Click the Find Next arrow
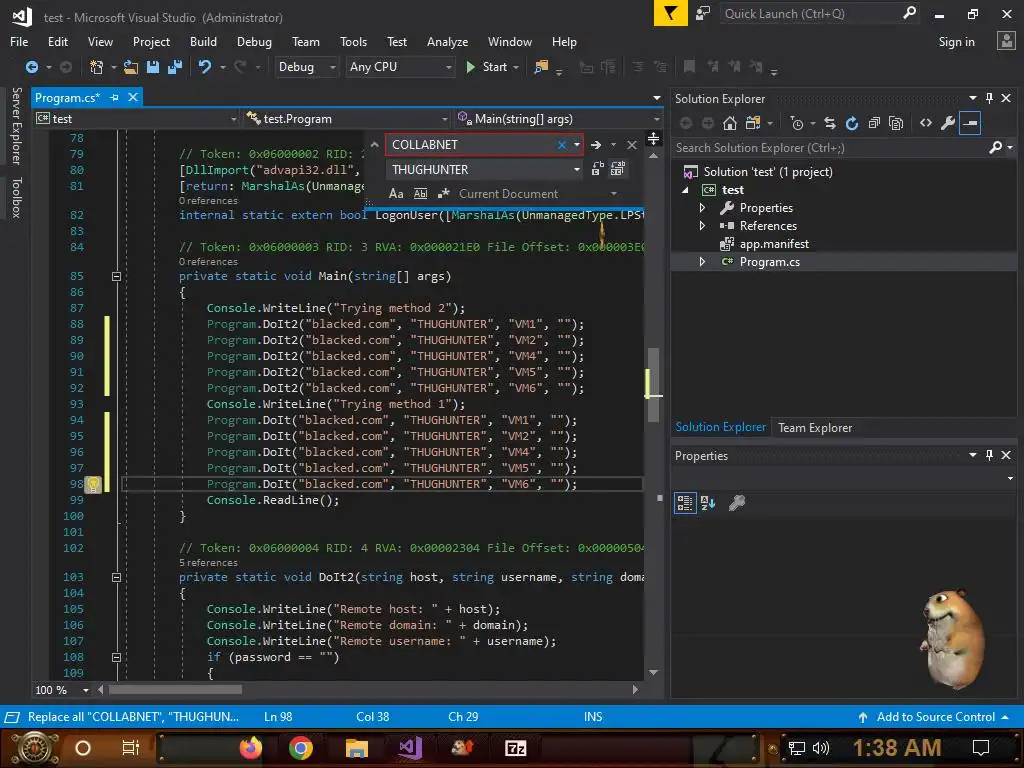 pos(596,144)
